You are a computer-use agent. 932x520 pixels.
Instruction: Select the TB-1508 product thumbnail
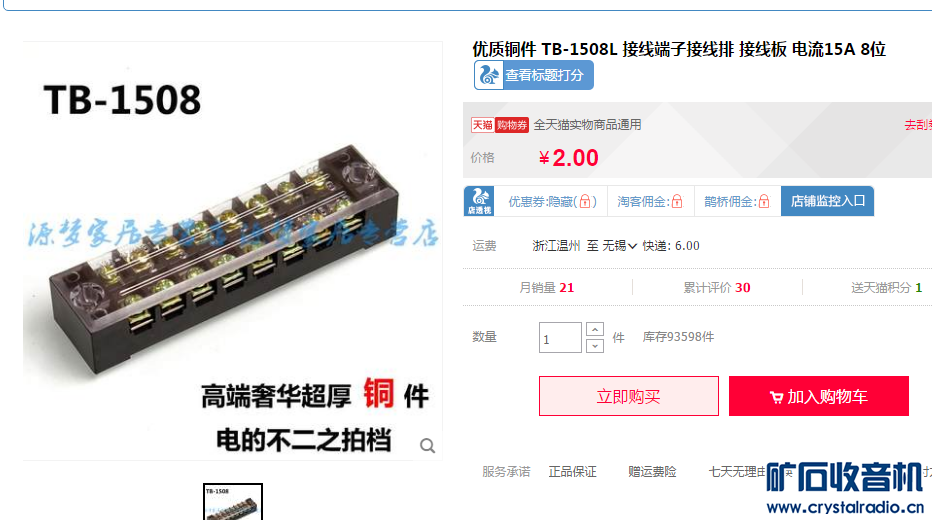coord(233,502)
